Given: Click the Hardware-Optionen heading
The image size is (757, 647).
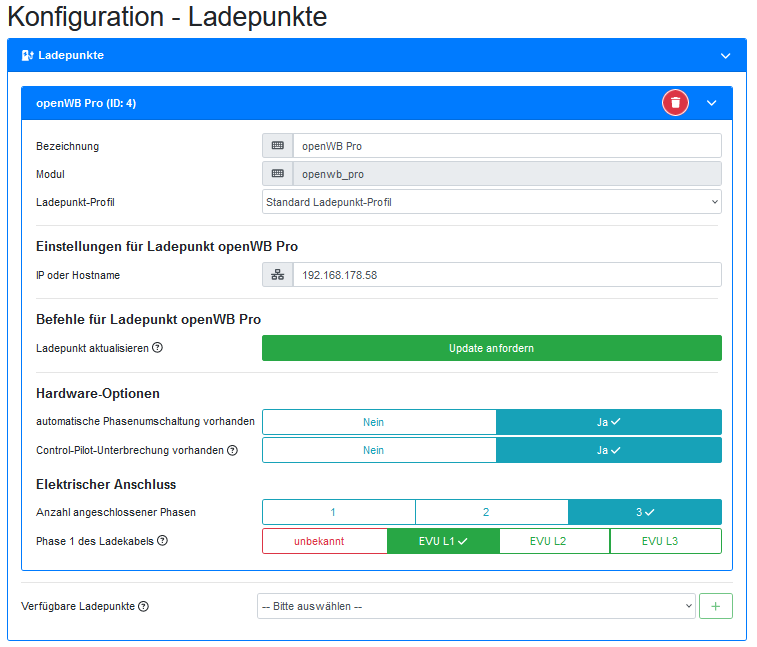Looking at the screenshot, I should coord(98,394).
